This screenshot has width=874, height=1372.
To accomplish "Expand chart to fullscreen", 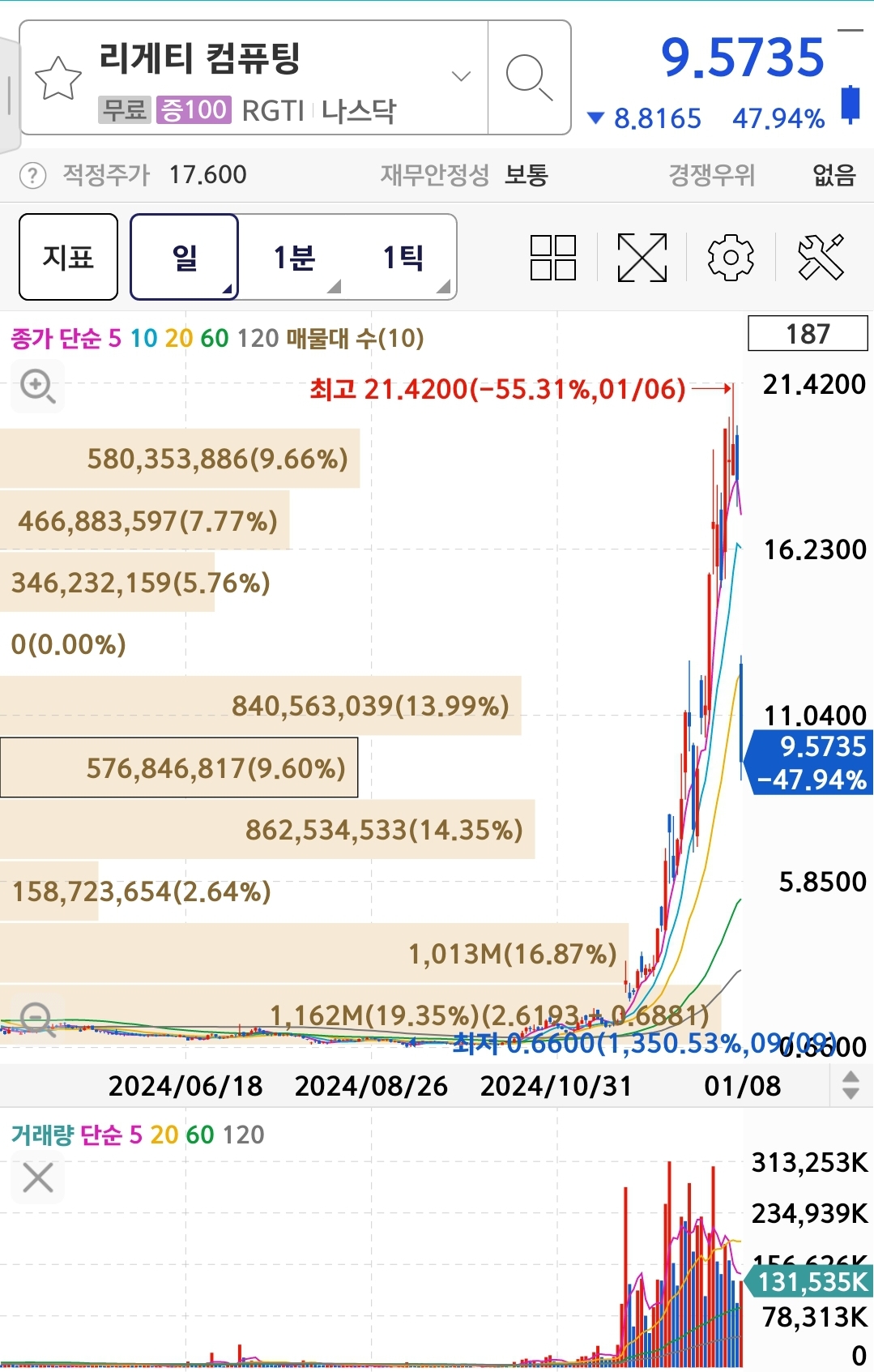I will [642, 258].
